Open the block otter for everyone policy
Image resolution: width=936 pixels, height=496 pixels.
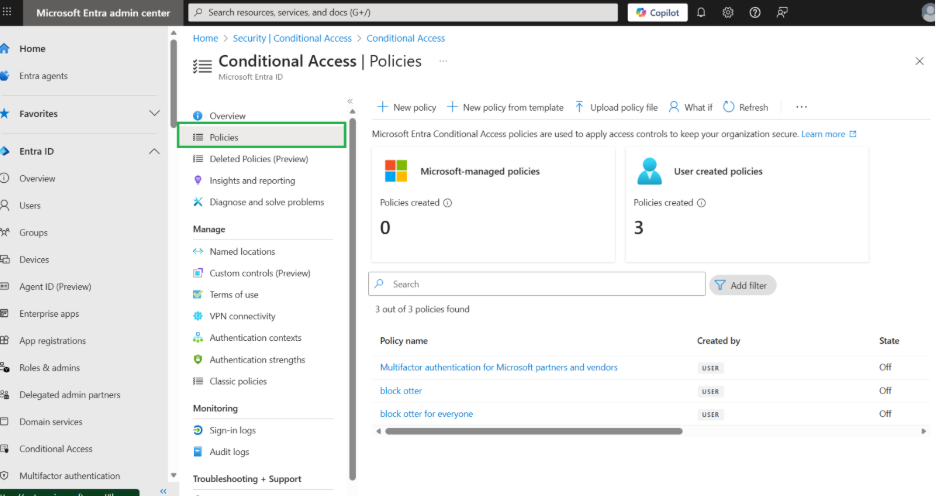[426, 414]
